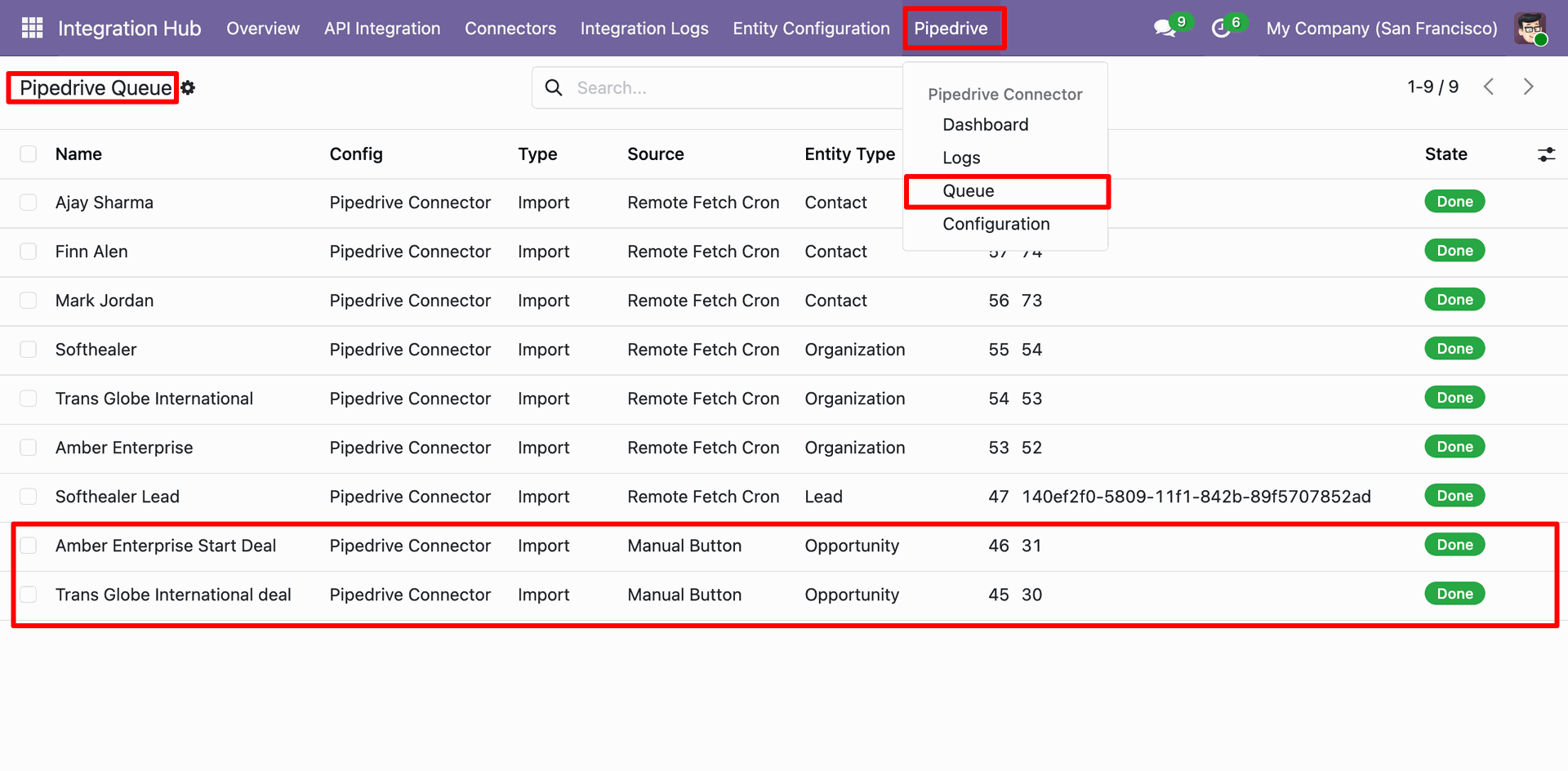Check the Ajay Sharma row checkbox

29,202
